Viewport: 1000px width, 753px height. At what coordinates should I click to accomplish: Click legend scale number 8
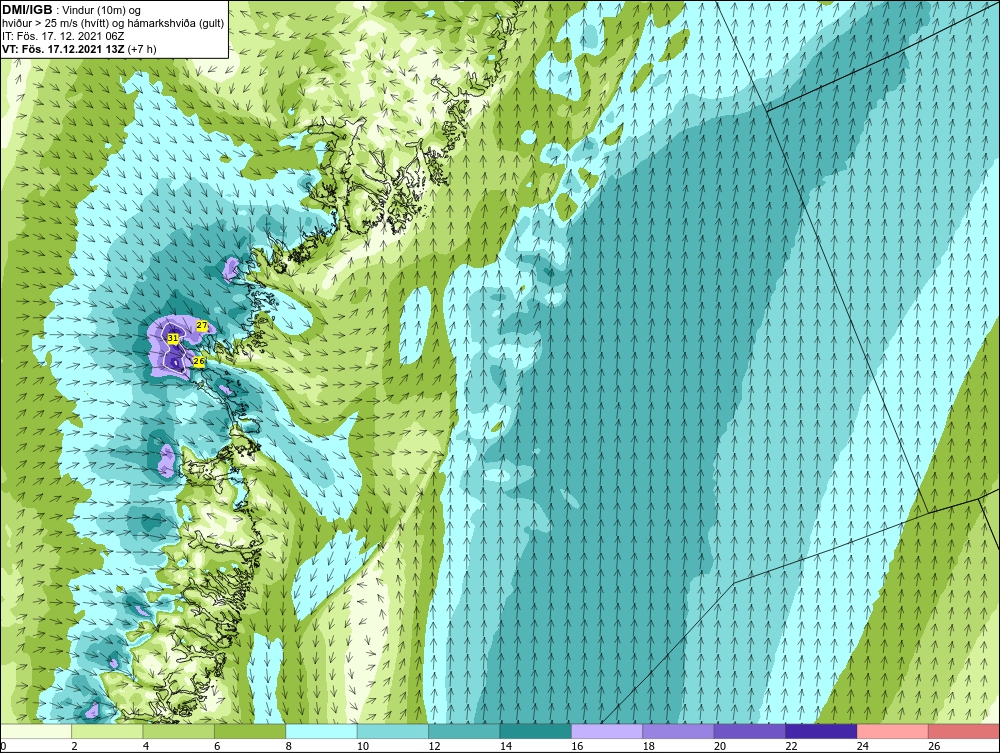[x=288, y=746]
